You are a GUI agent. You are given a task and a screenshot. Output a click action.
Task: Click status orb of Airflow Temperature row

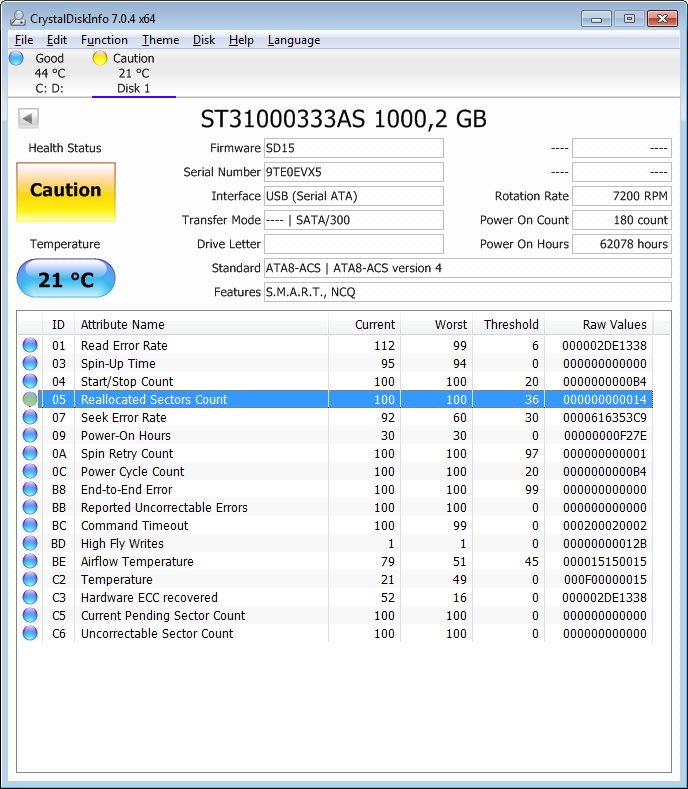pyautogui.click(x=30, y=561)
